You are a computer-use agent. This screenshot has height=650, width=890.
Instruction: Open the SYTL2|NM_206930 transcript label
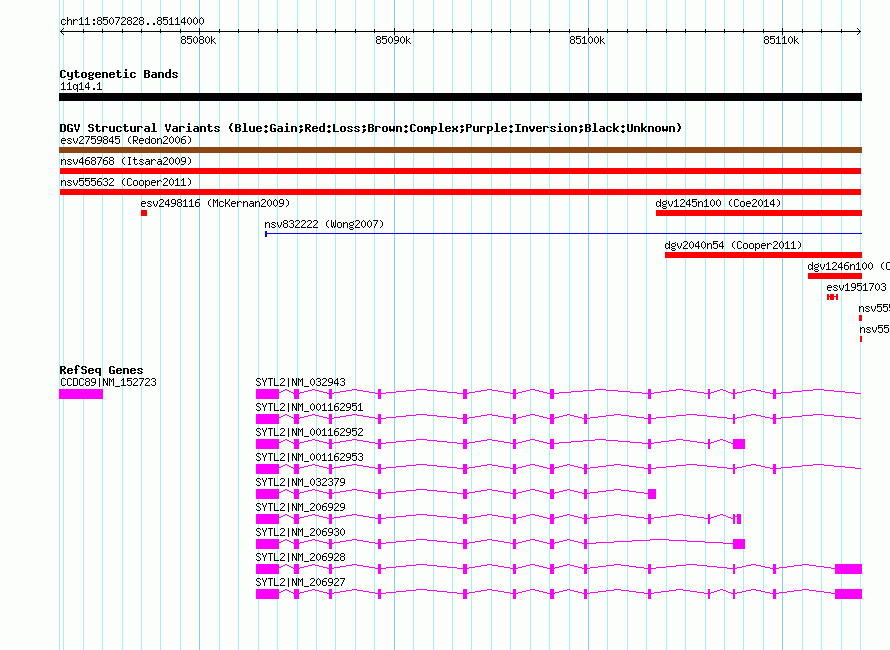tap(300, 532)
